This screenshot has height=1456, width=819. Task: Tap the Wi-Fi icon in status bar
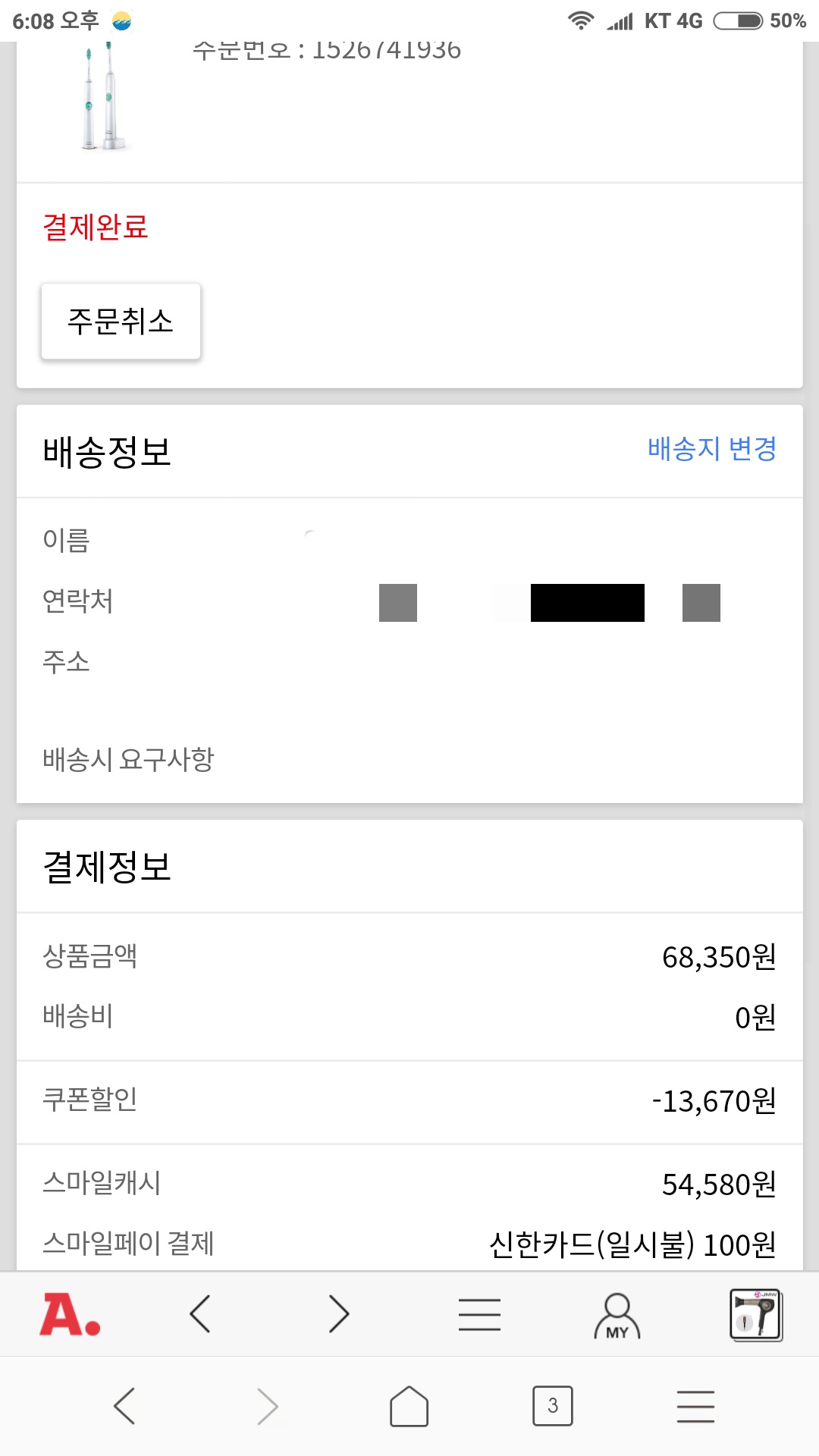click(580, 20)
